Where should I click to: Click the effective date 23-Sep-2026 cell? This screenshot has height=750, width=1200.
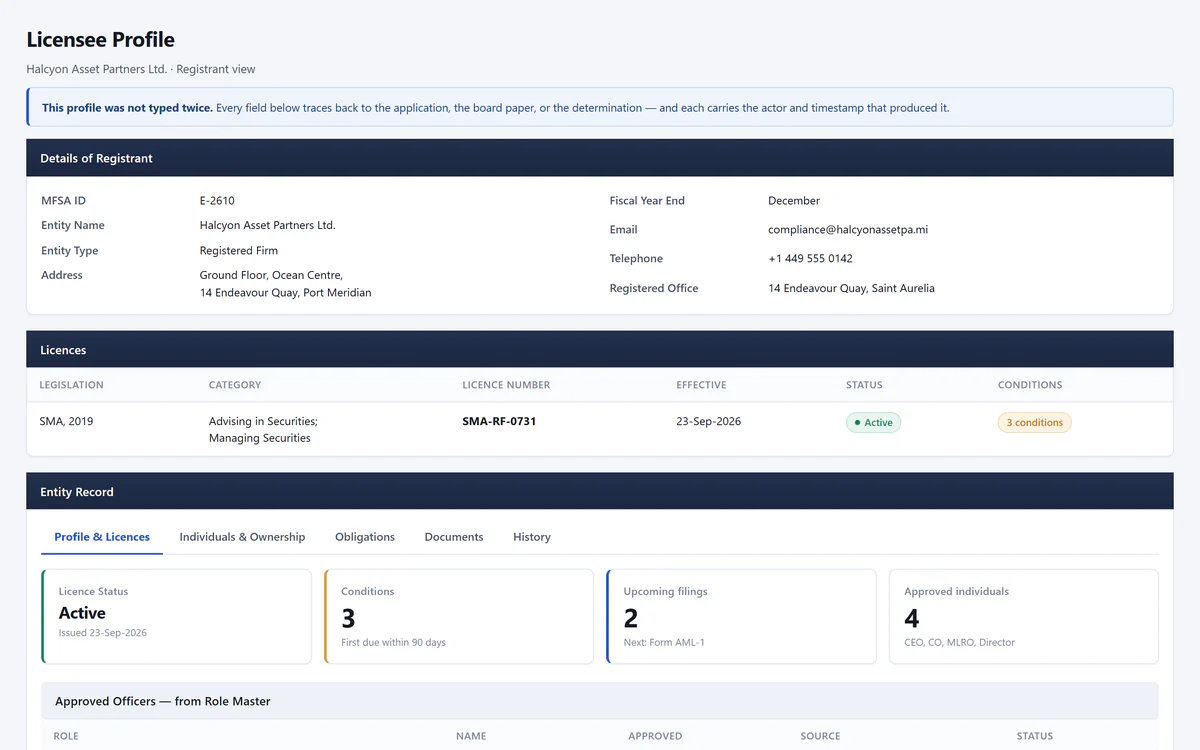(709, 421)
